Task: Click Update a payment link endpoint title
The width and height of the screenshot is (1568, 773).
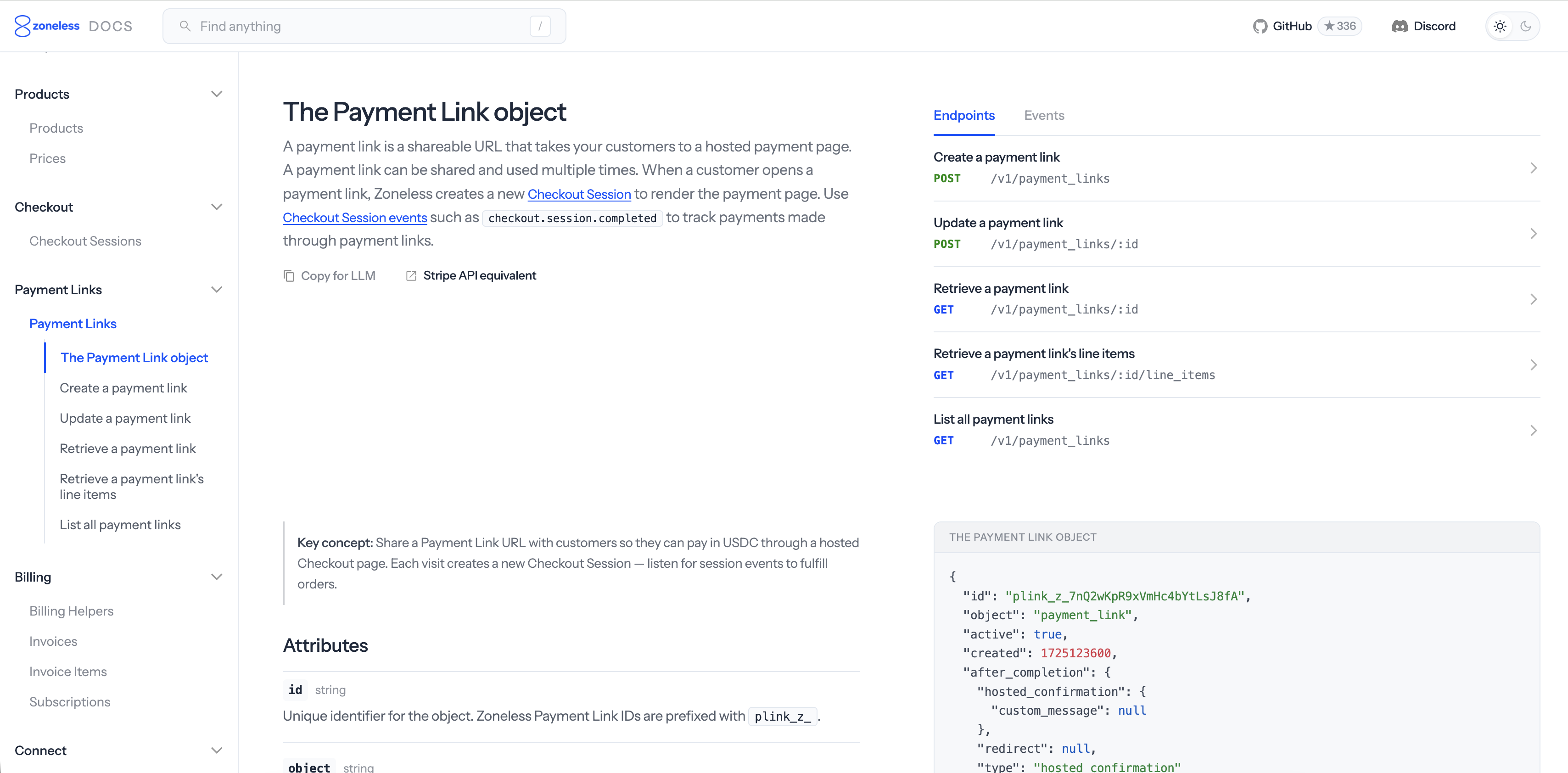Action: pos(998,223)
